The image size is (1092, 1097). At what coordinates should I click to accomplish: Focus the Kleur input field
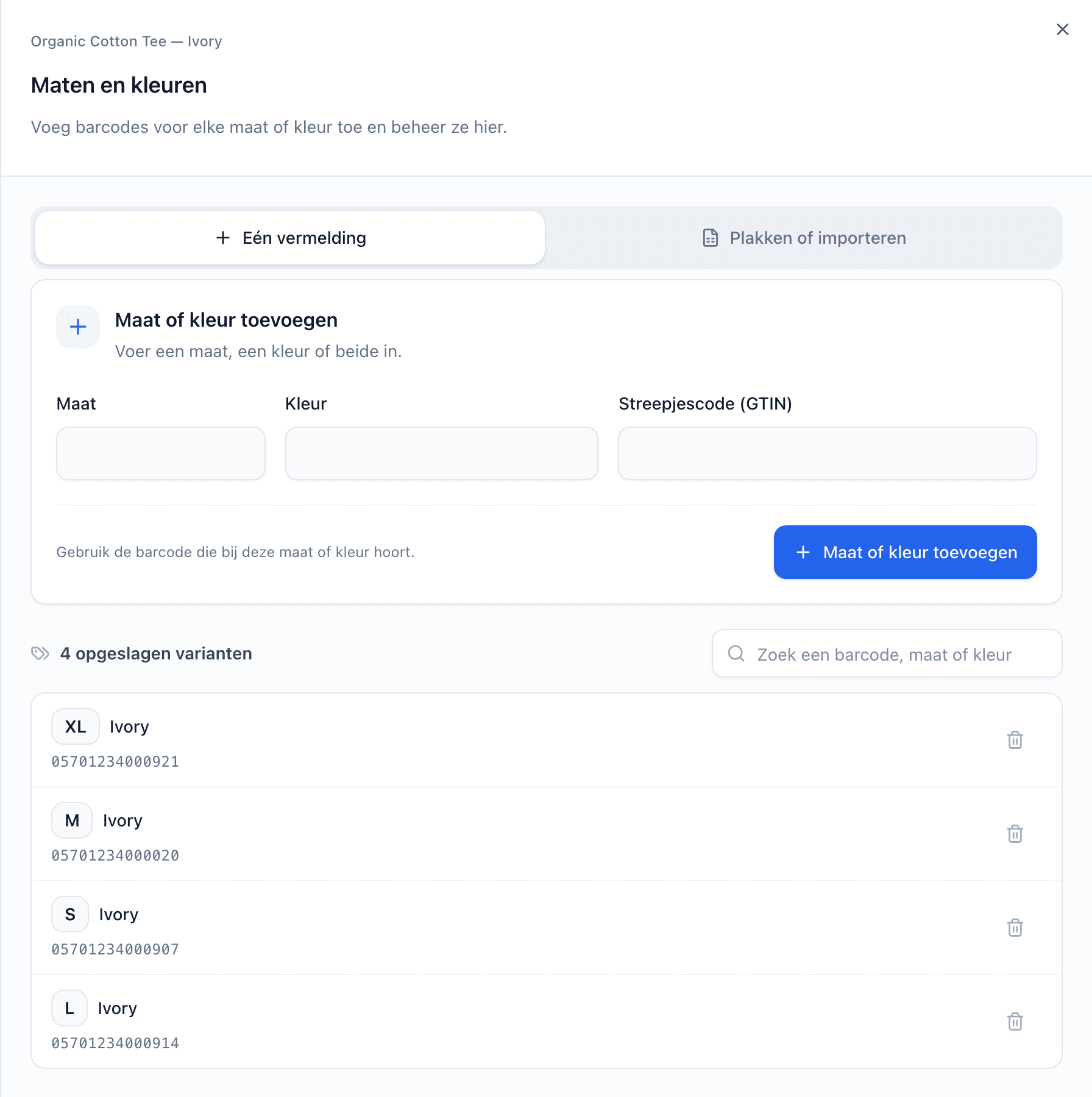tap(442, 453)
